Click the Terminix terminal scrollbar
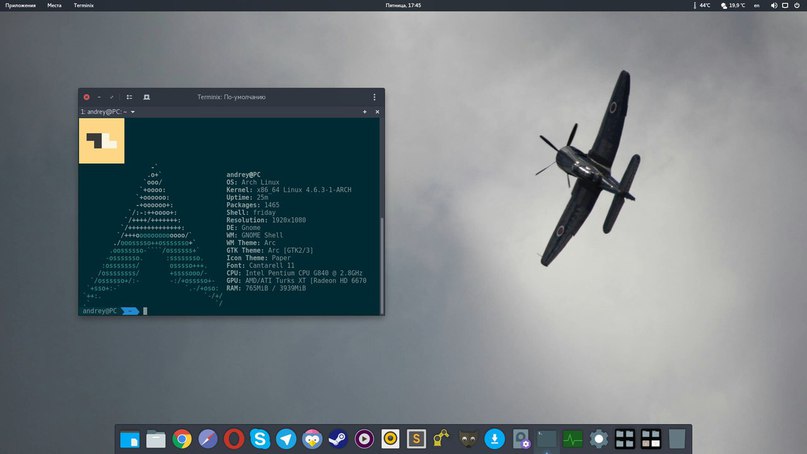The height and width of the screenshot is (454, 807). click(x=382, y=265)
